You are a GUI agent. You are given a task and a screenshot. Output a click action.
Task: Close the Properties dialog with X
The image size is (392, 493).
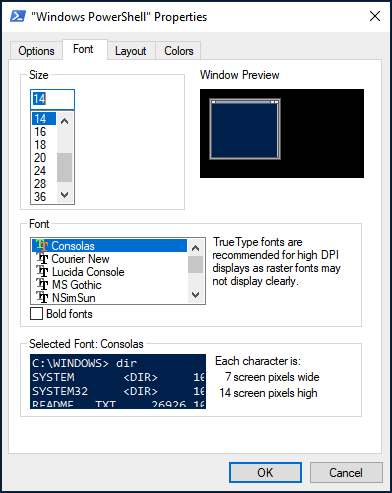point(375,16)
